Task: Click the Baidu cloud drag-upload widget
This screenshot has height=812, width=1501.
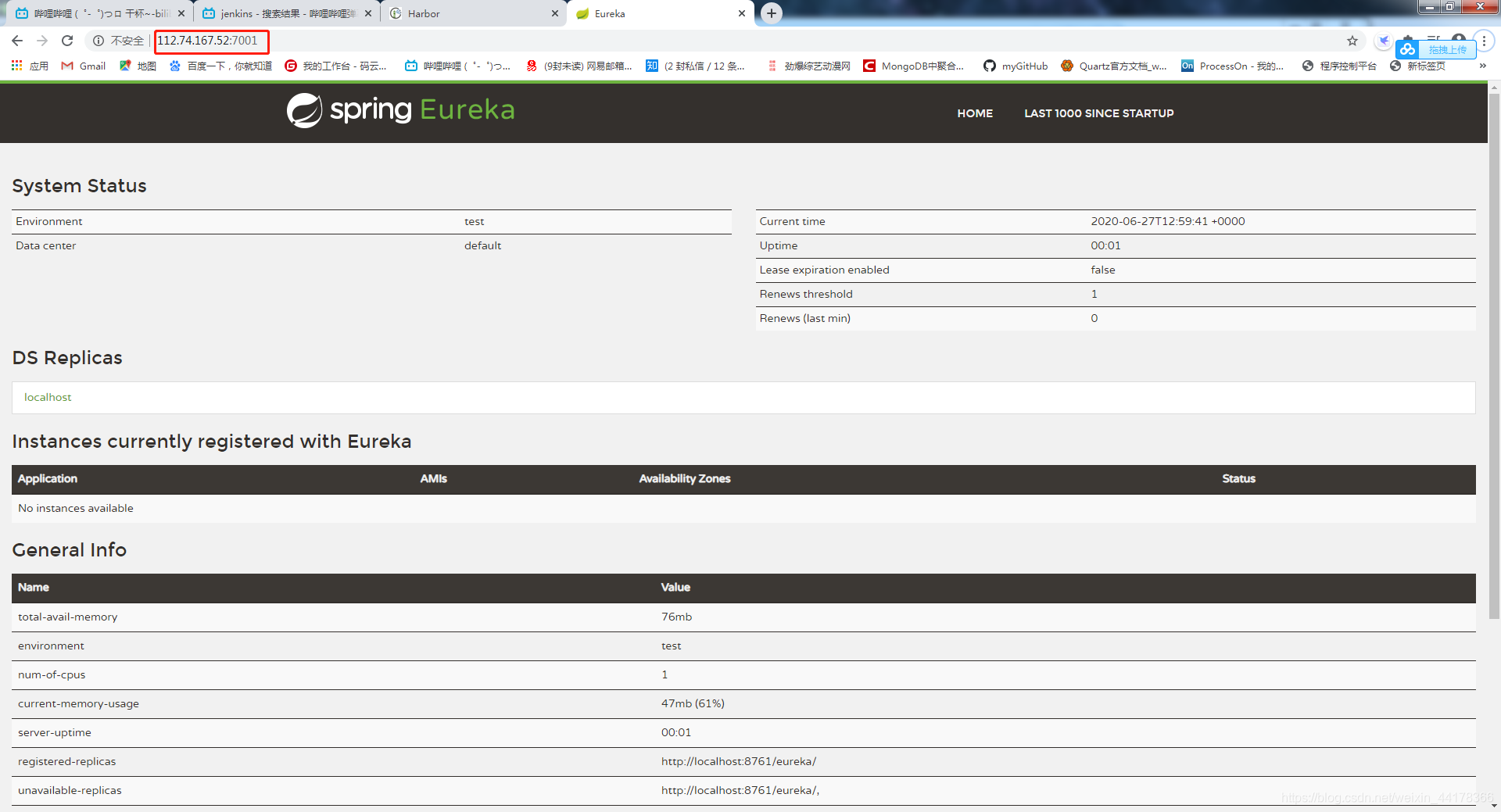Action: pos(1435,49)
